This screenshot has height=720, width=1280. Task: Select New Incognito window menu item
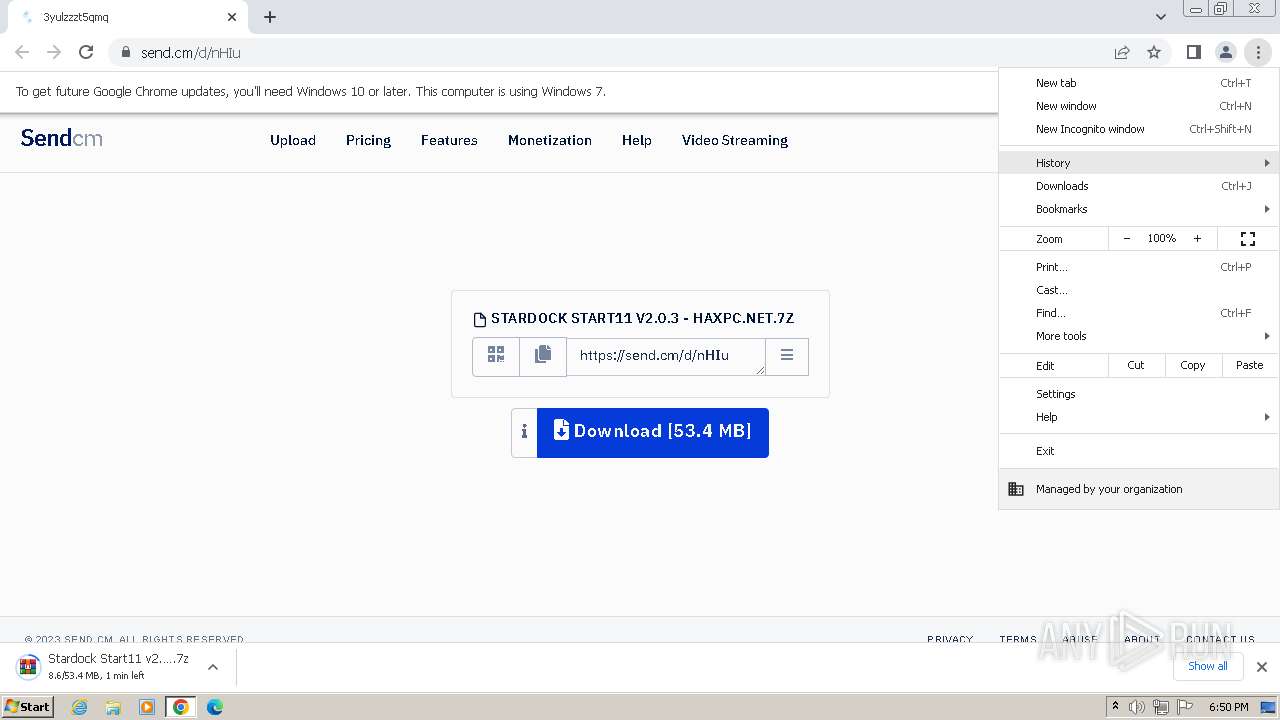[x=1139, y=129]
